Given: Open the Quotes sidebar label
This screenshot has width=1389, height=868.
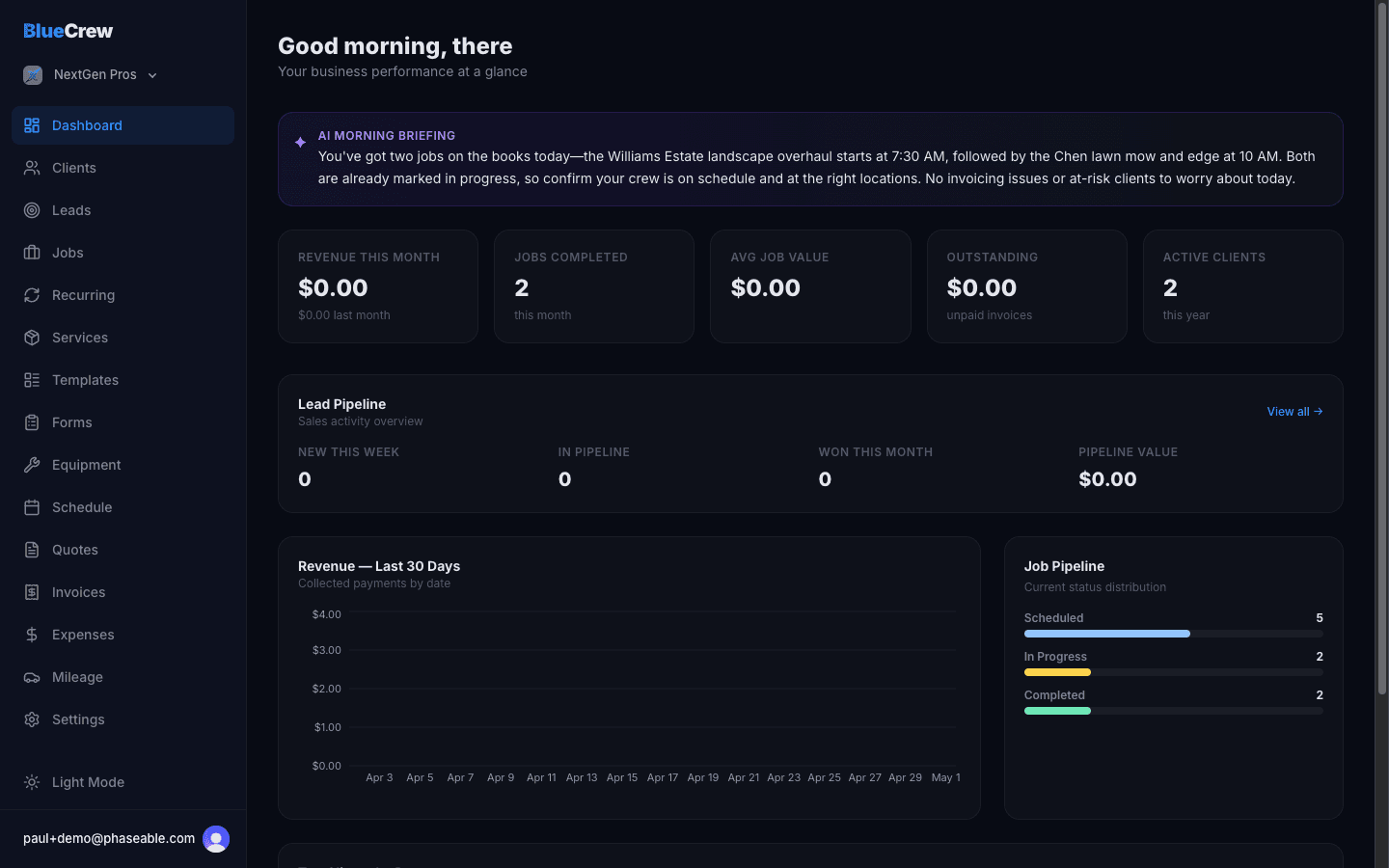Looking at the screenshot, I should (x=75, y=550).
